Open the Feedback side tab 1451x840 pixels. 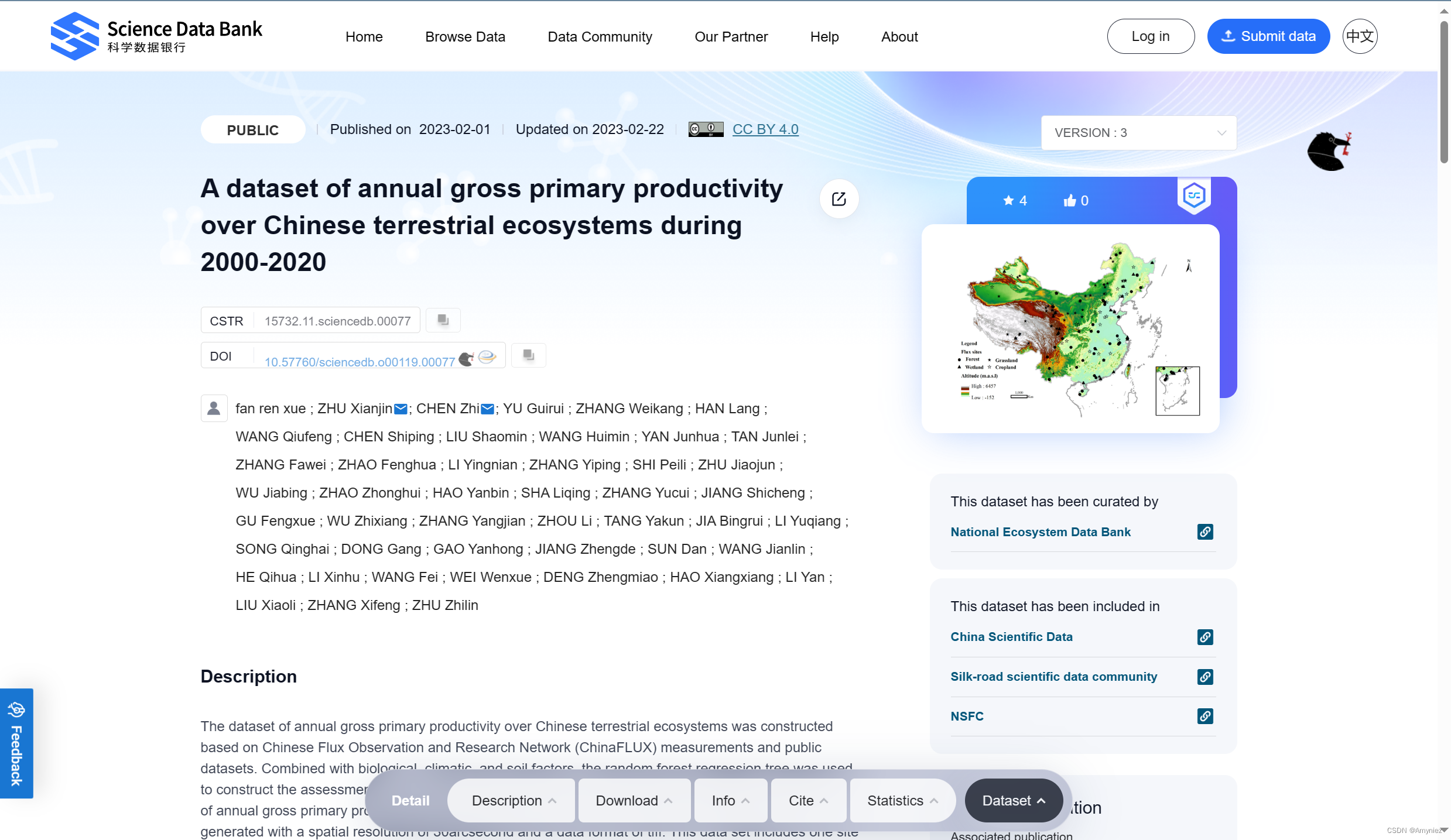[16, 743]
